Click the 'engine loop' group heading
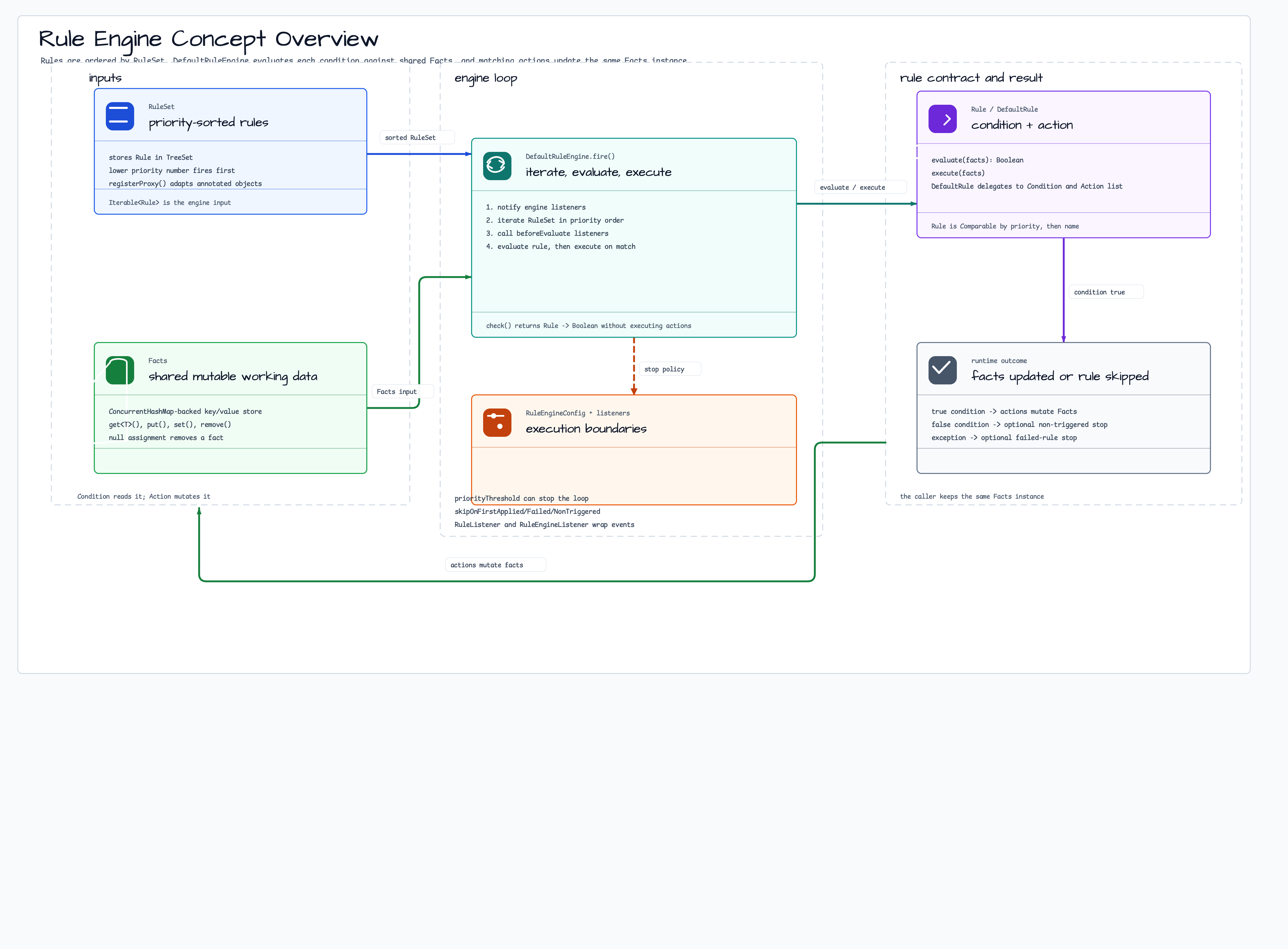Image resolution: width=1288 pixels, height=949 pixels. pyautogui.click(x=486, y=78)
